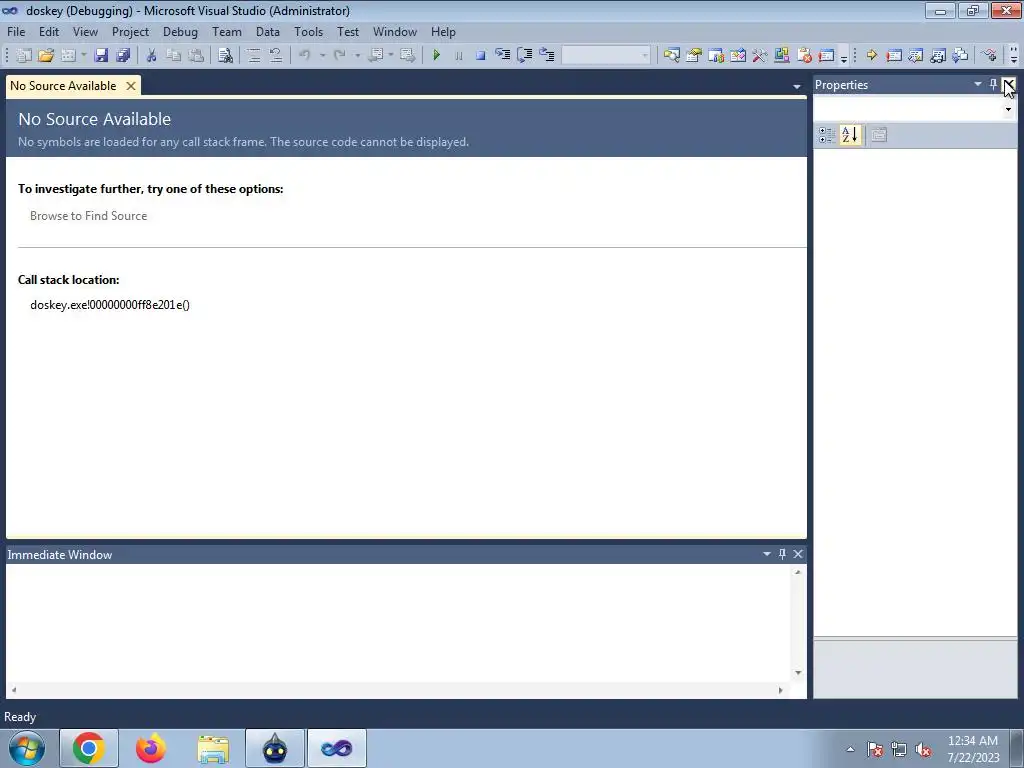Viewport: 1024px width, 768px height.
Task: Click inside the Immediate Window text area
Action: (x=398, y=623)
